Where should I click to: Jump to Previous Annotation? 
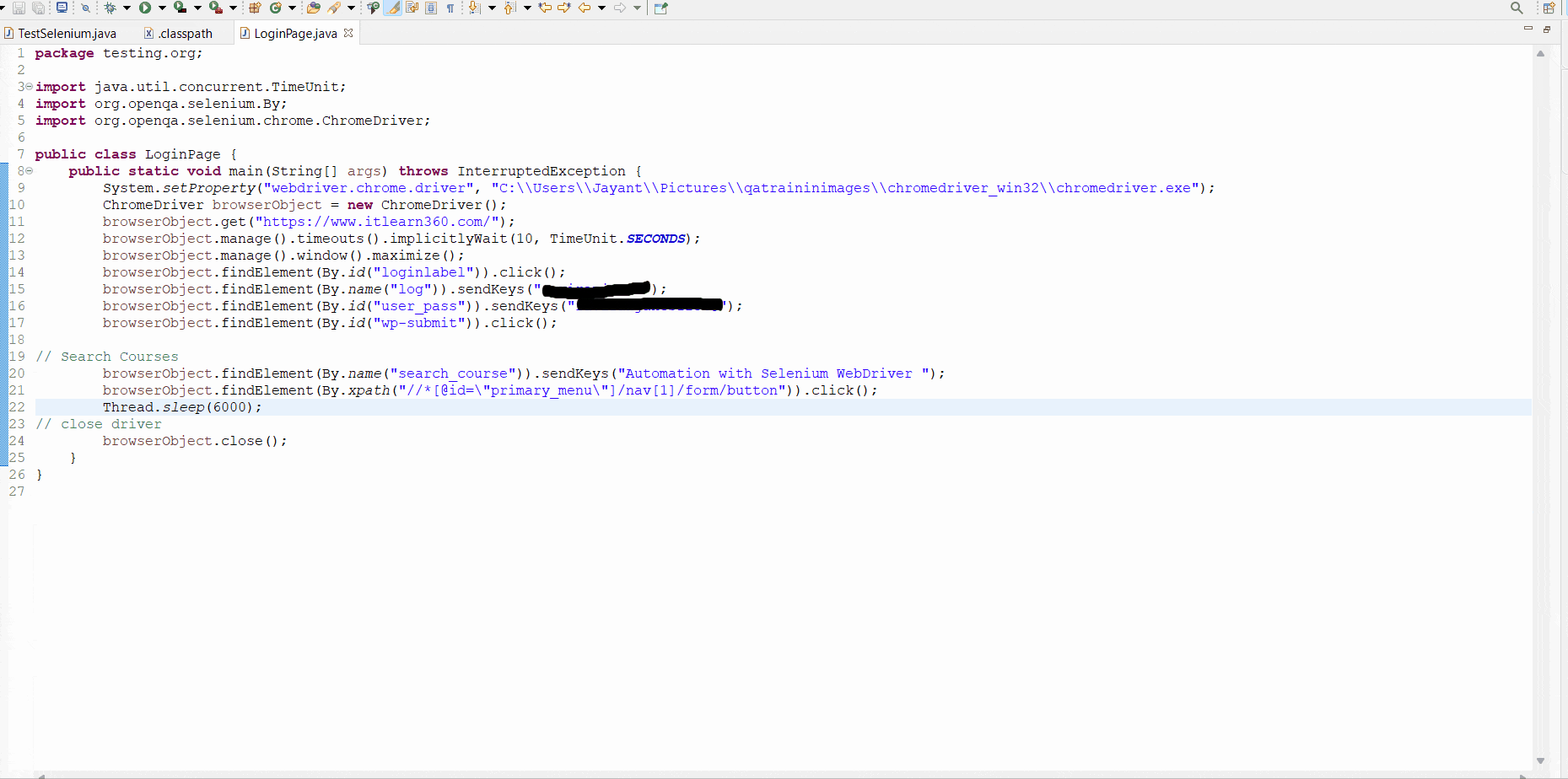(x=509, y=8)
